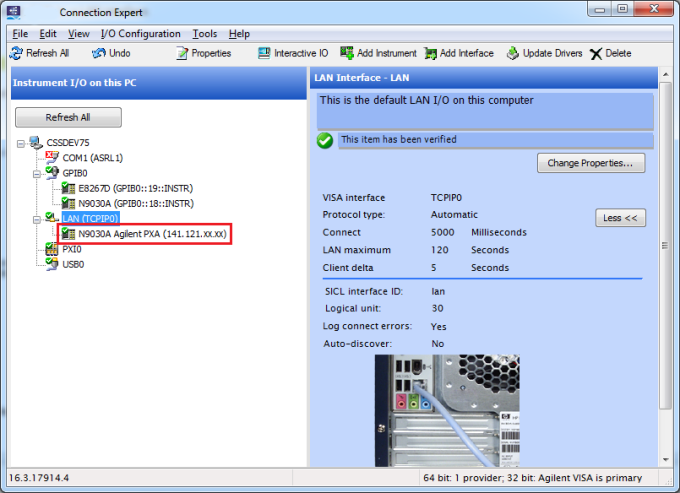Launch Interactive IO from toolbar

click(x=292, y=53)
